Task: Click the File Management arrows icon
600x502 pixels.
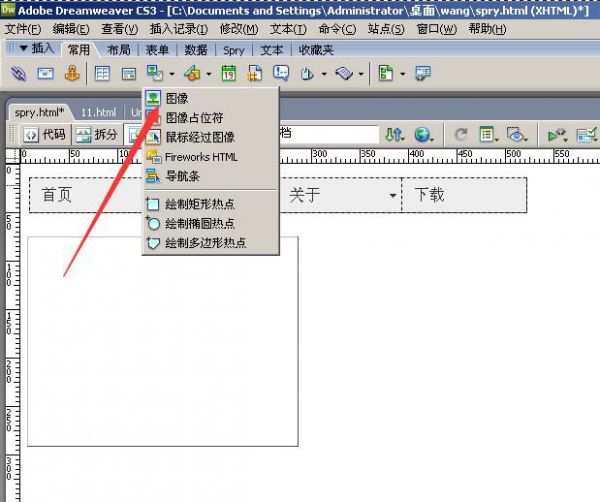Action: [395, 134]
